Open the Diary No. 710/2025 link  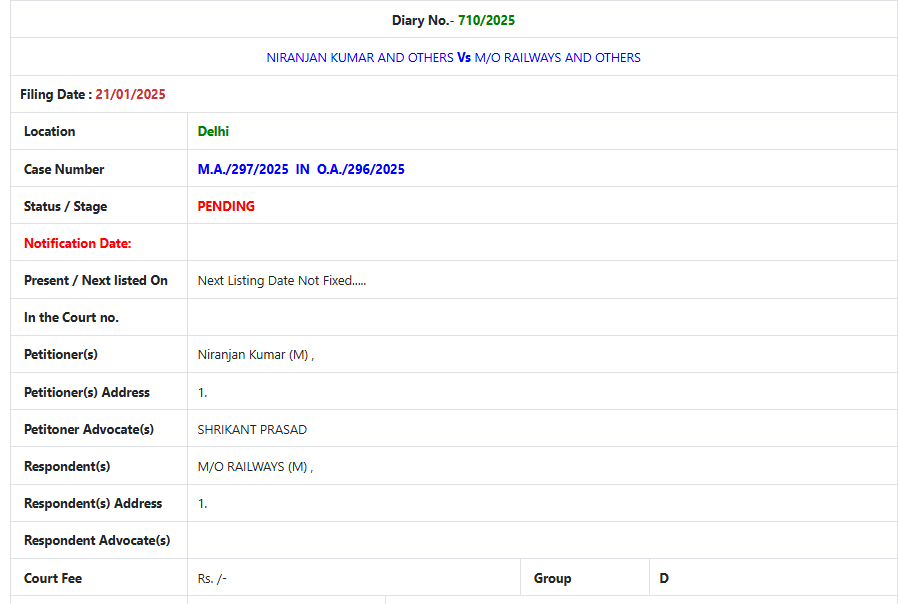tap(486, 18)
